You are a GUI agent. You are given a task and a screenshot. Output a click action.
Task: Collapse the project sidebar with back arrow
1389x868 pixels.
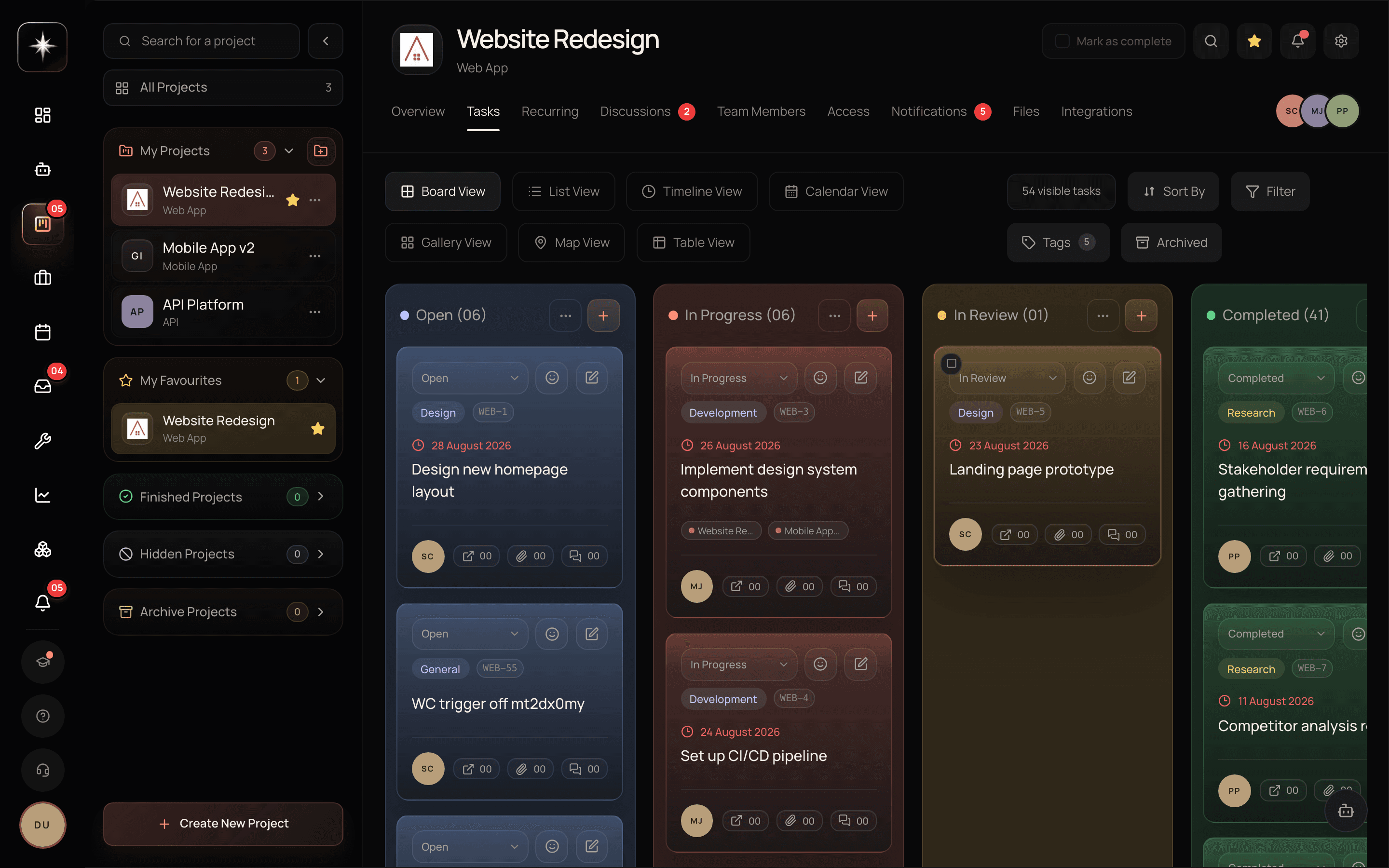click(x=326, y=41)
